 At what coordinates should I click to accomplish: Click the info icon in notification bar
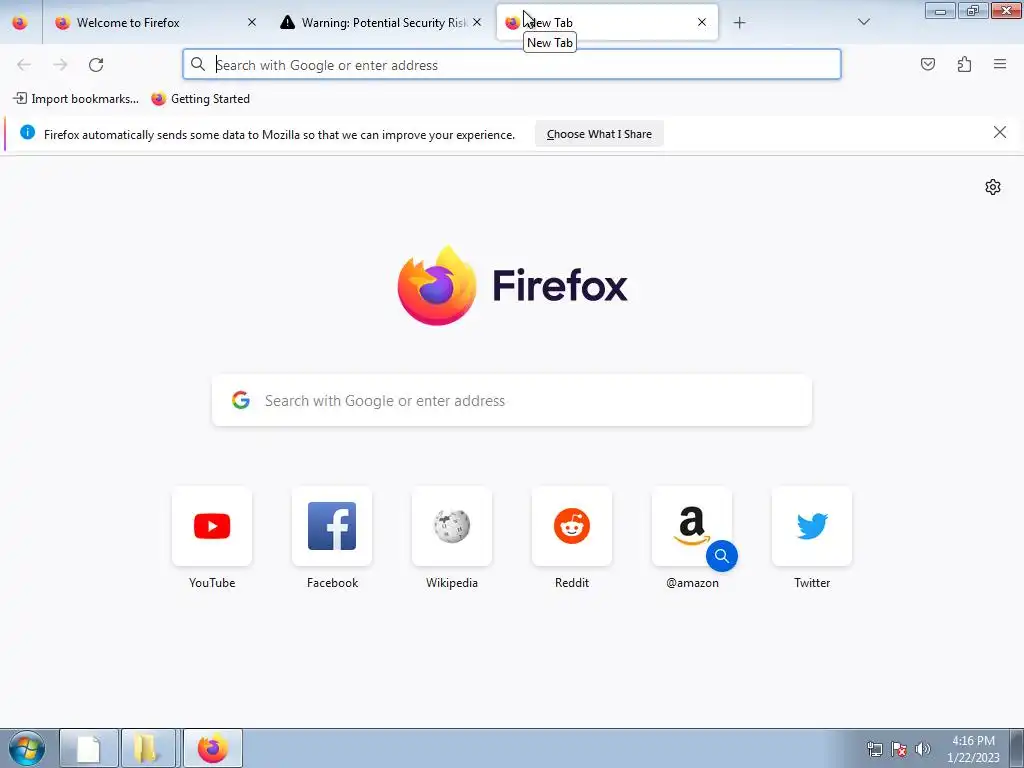point(27,132)
